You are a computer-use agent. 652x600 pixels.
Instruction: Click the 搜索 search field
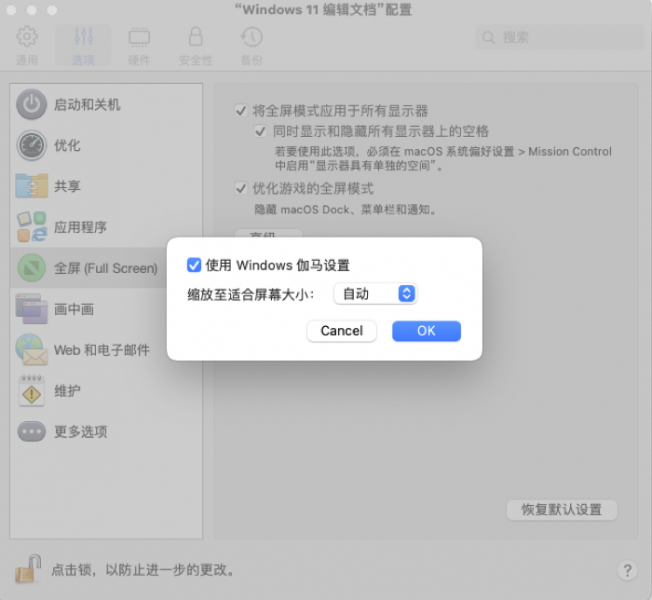click(559, 37)
